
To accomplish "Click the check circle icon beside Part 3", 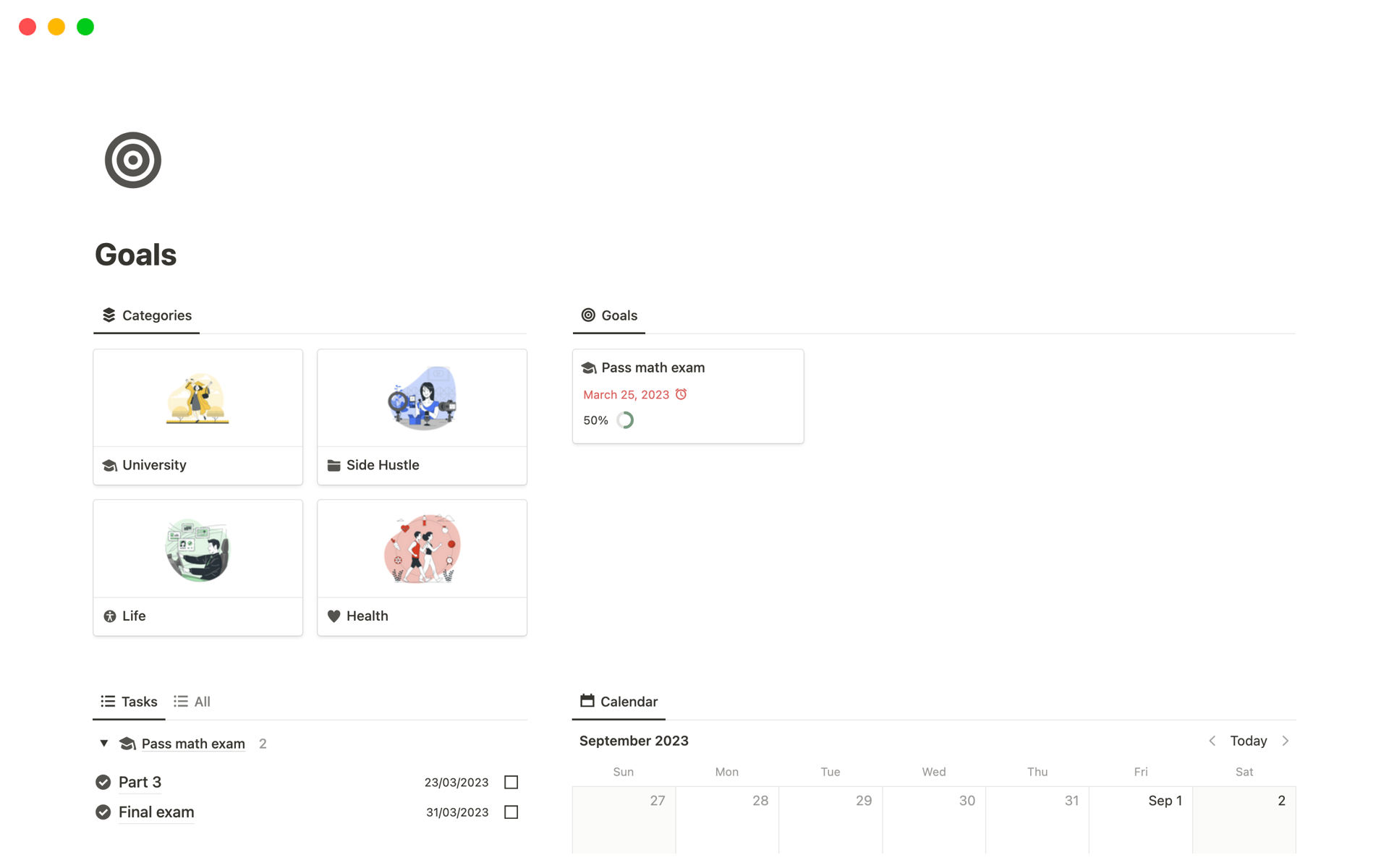I will pos(103,782).
